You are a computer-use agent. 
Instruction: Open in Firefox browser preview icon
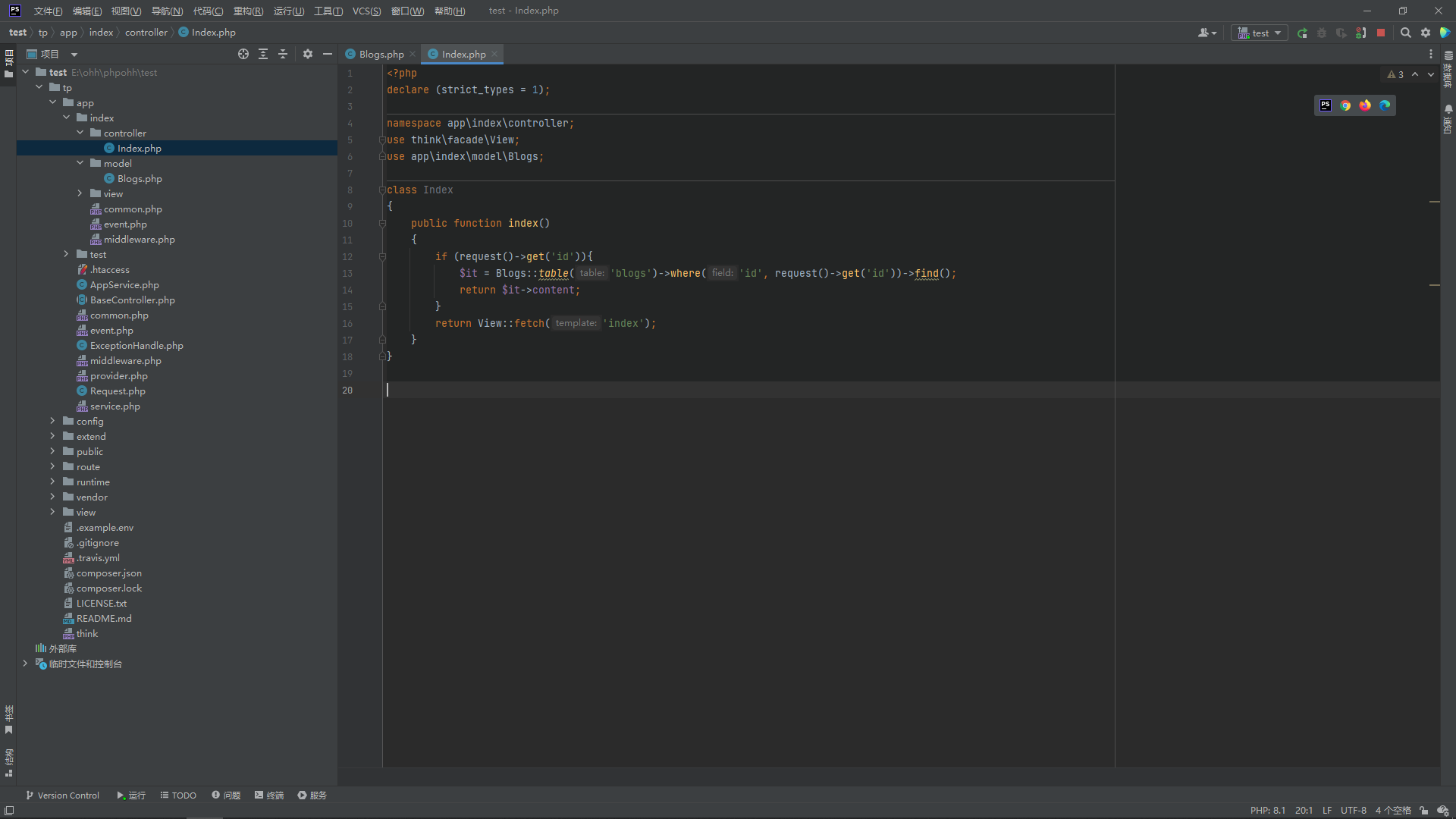(x=1365, y=105)
